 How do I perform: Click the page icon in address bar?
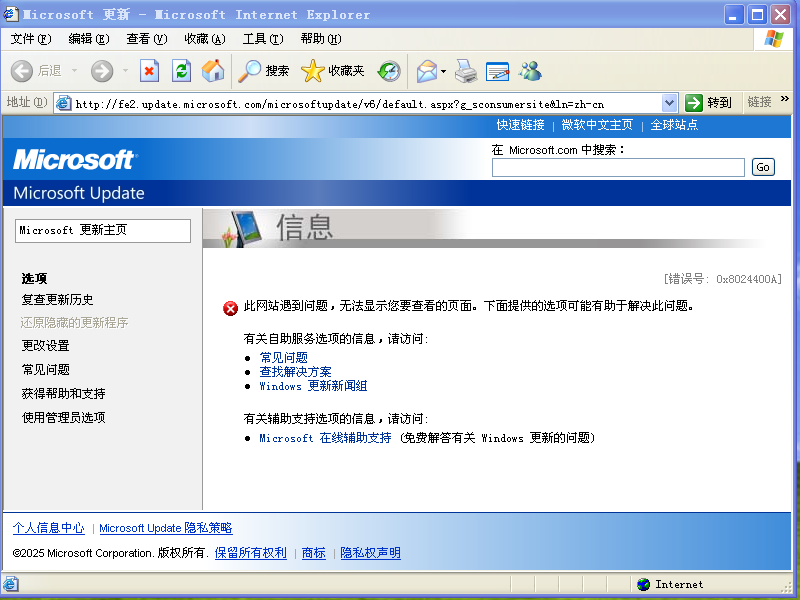(63, 104)
